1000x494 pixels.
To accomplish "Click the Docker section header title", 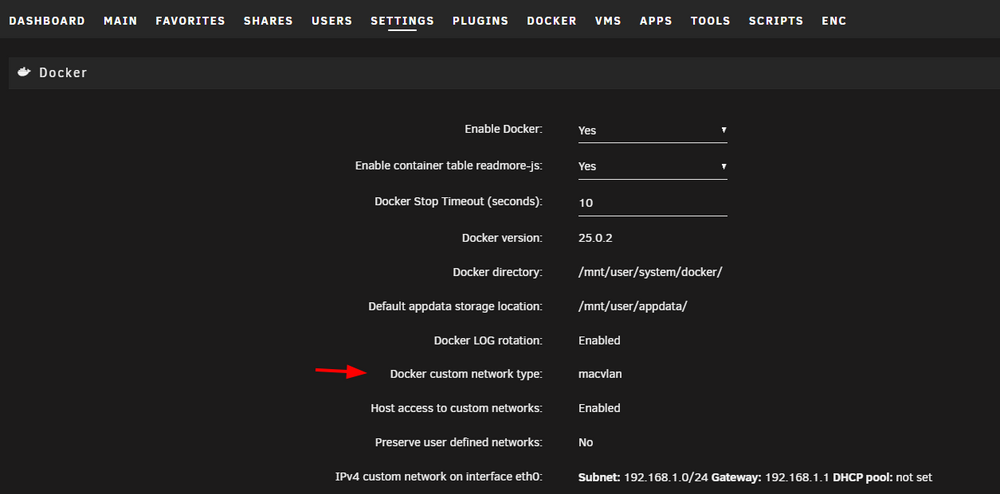I will (x=63, y=73).
